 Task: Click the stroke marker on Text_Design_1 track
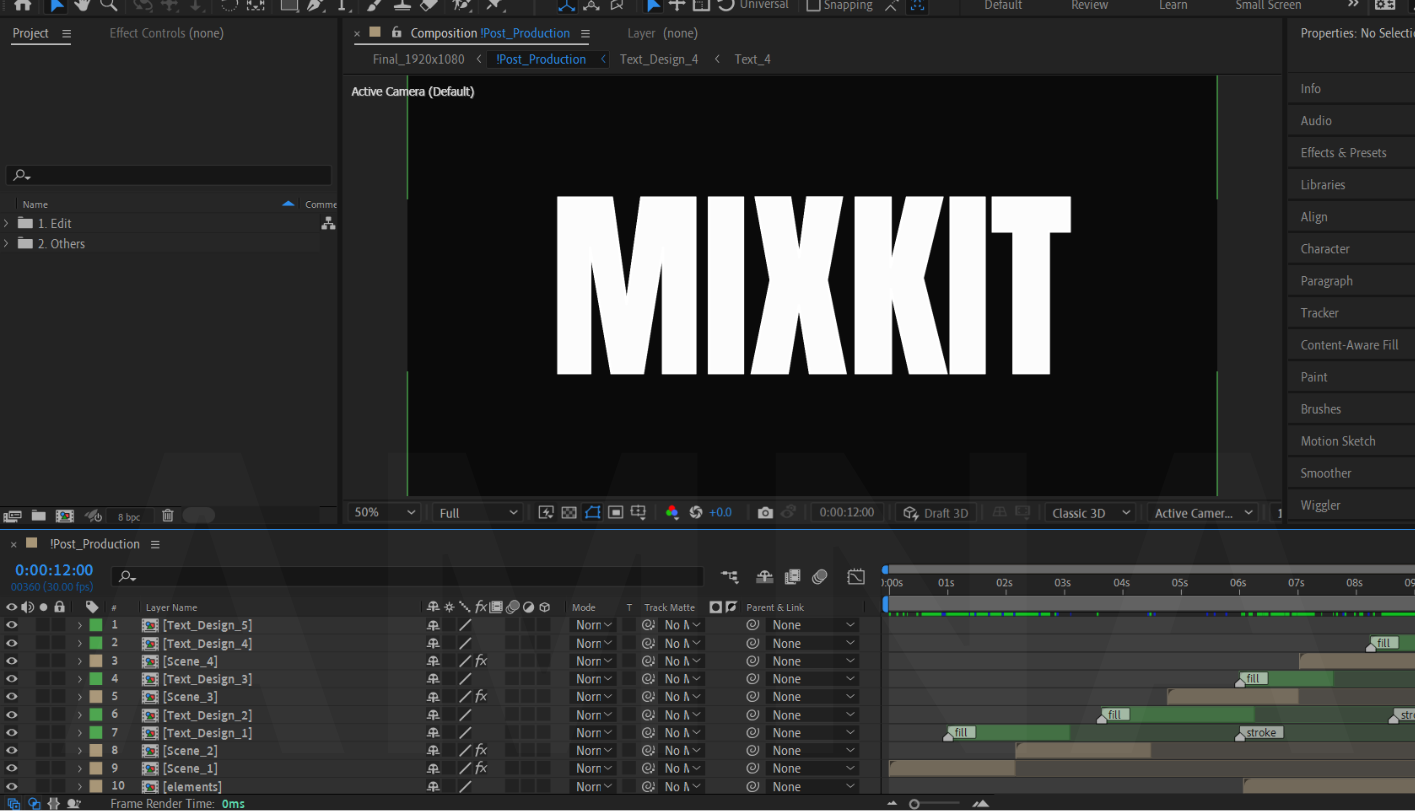(1260, 733)
